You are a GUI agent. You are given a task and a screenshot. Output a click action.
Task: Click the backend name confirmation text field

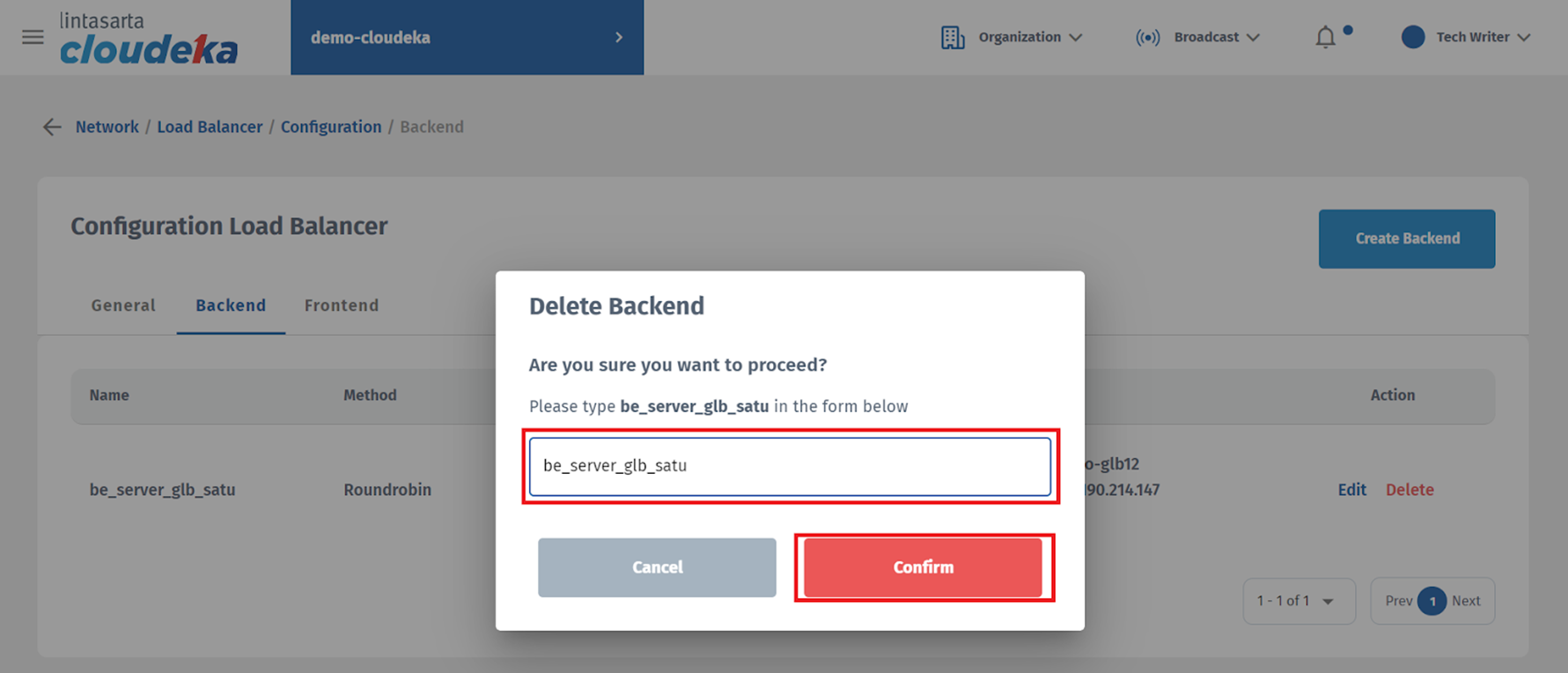coord(790,466)
